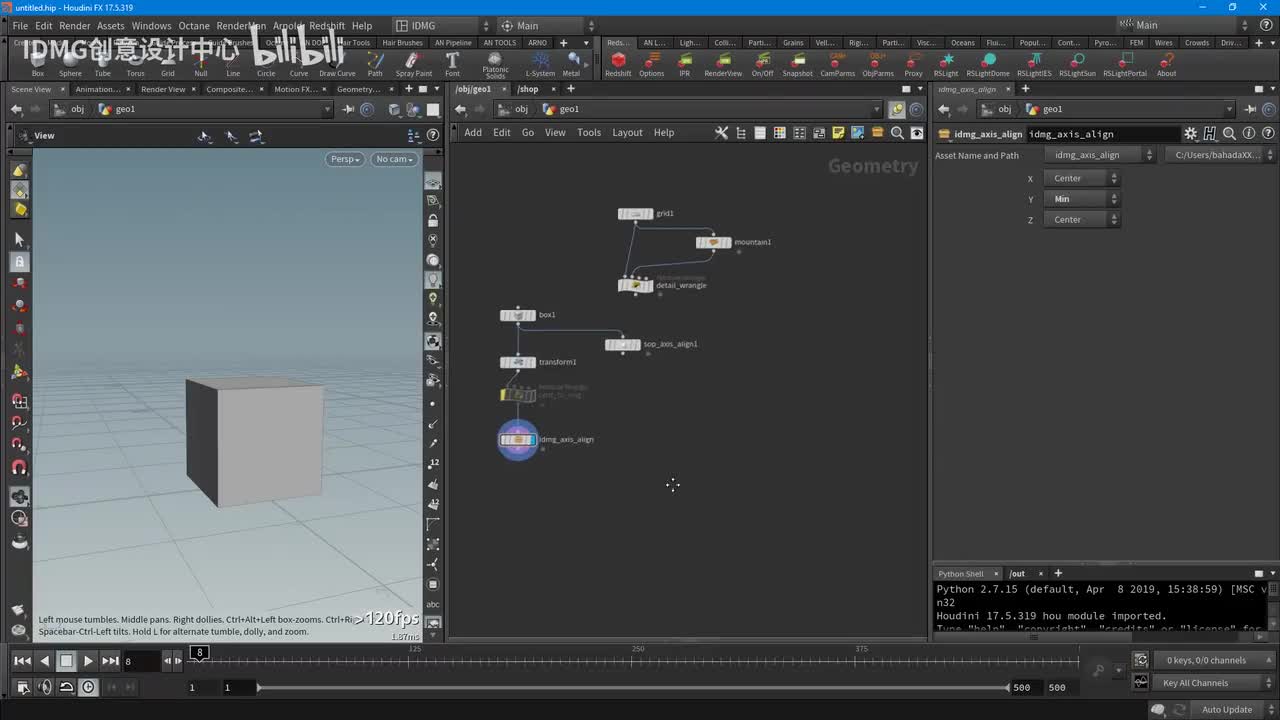Select the box1 node
The width and height of the screenshot is (1280, 720).
(518, 315)
